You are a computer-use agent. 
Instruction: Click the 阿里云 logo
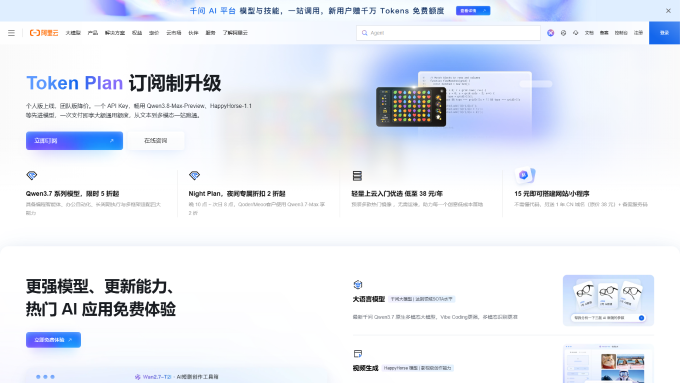click(x=44, y=33)
